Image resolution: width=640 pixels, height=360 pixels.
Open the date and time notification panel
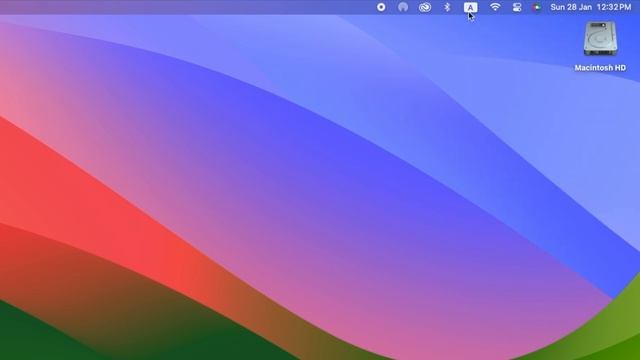(x=591, y=7)
